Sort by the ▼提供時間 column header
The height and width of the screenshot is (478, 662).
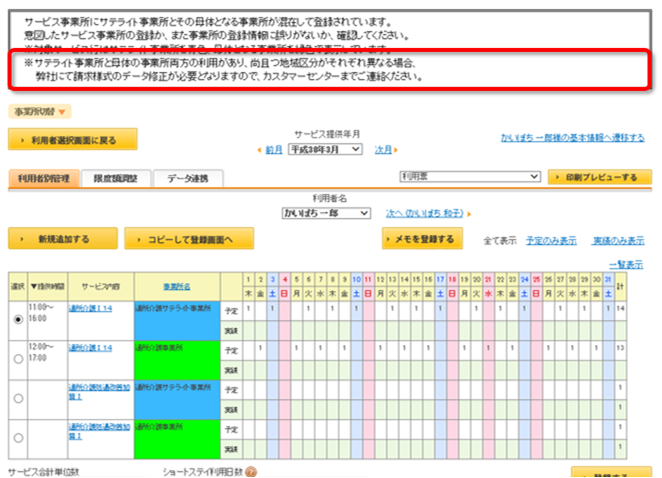click(x=47, y=287)
